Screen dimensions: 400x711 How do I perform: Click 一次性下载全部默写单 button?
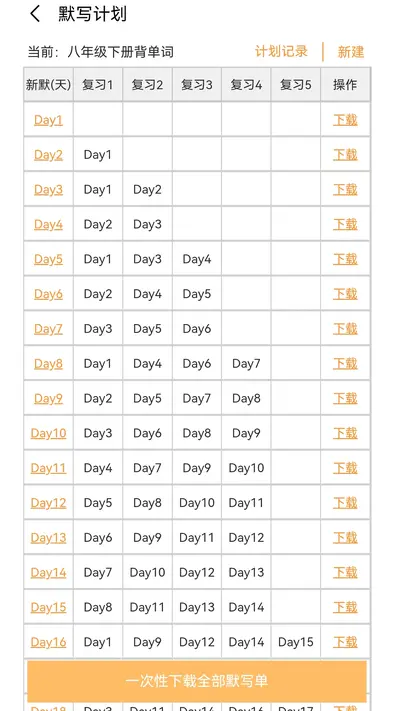(197, 681)
